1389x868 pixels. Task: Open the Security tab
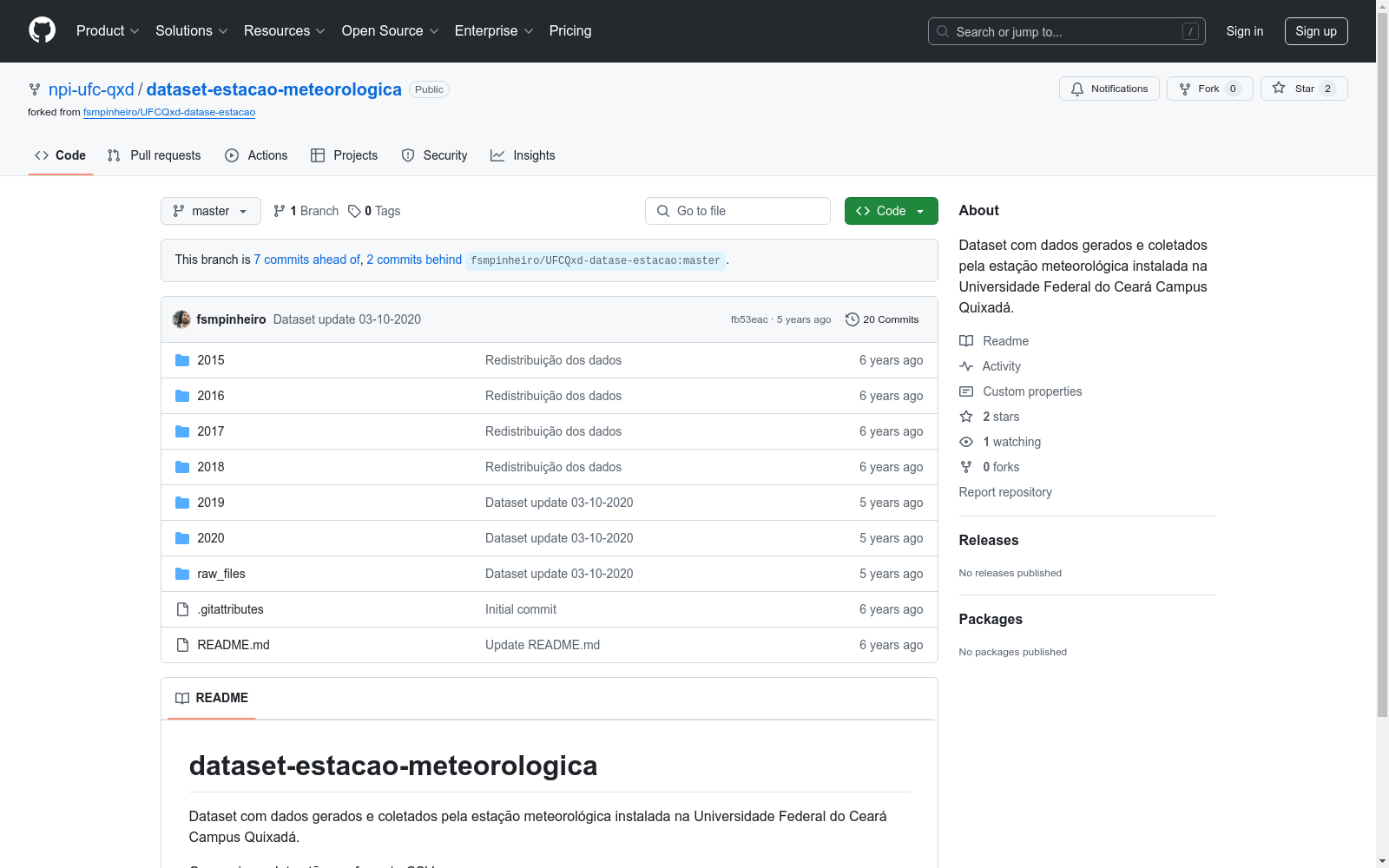pos(434,155)
